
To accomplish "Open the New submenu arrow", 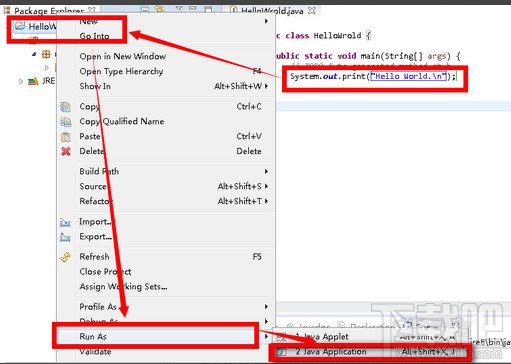I will click(x=266, y=21).
